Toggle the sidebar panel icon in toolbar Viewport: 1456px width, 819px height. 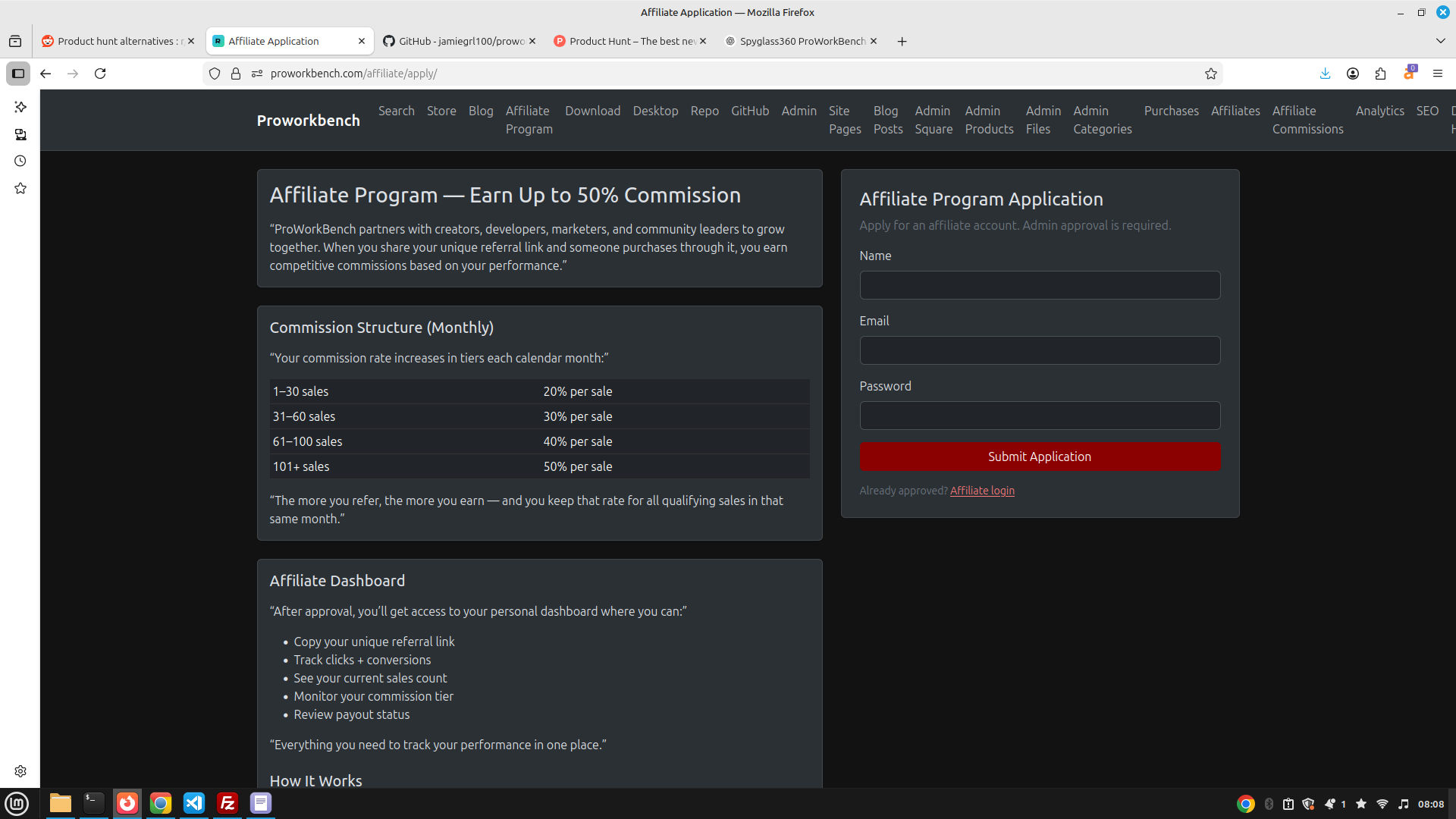click(18, 74)
